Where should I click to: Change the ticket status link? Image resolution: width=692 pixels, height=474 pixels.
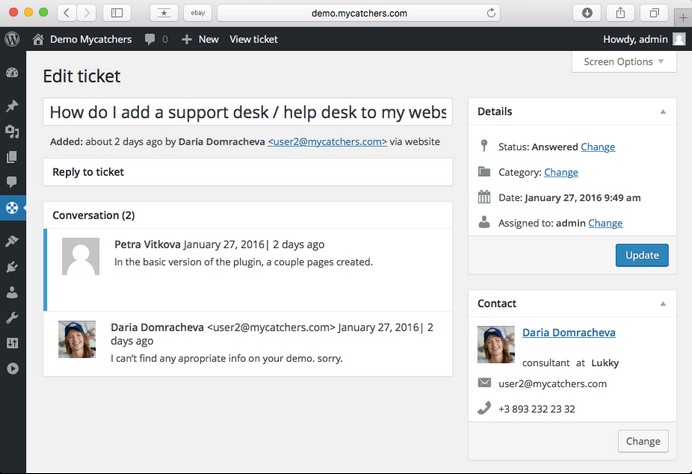(x=598, y=147)
